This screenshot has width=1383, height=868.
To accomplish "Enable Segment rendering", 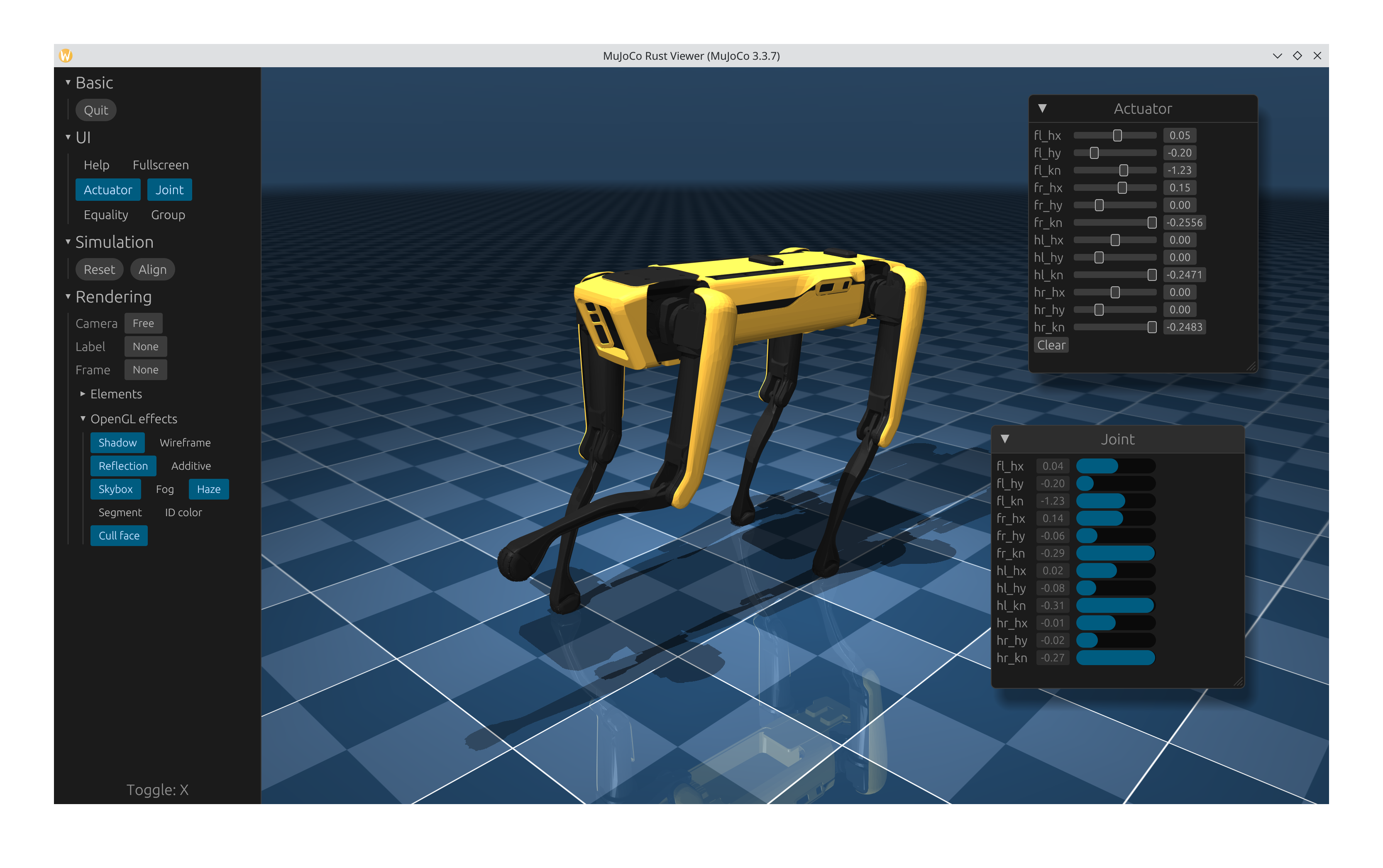I will coord(120,512).
